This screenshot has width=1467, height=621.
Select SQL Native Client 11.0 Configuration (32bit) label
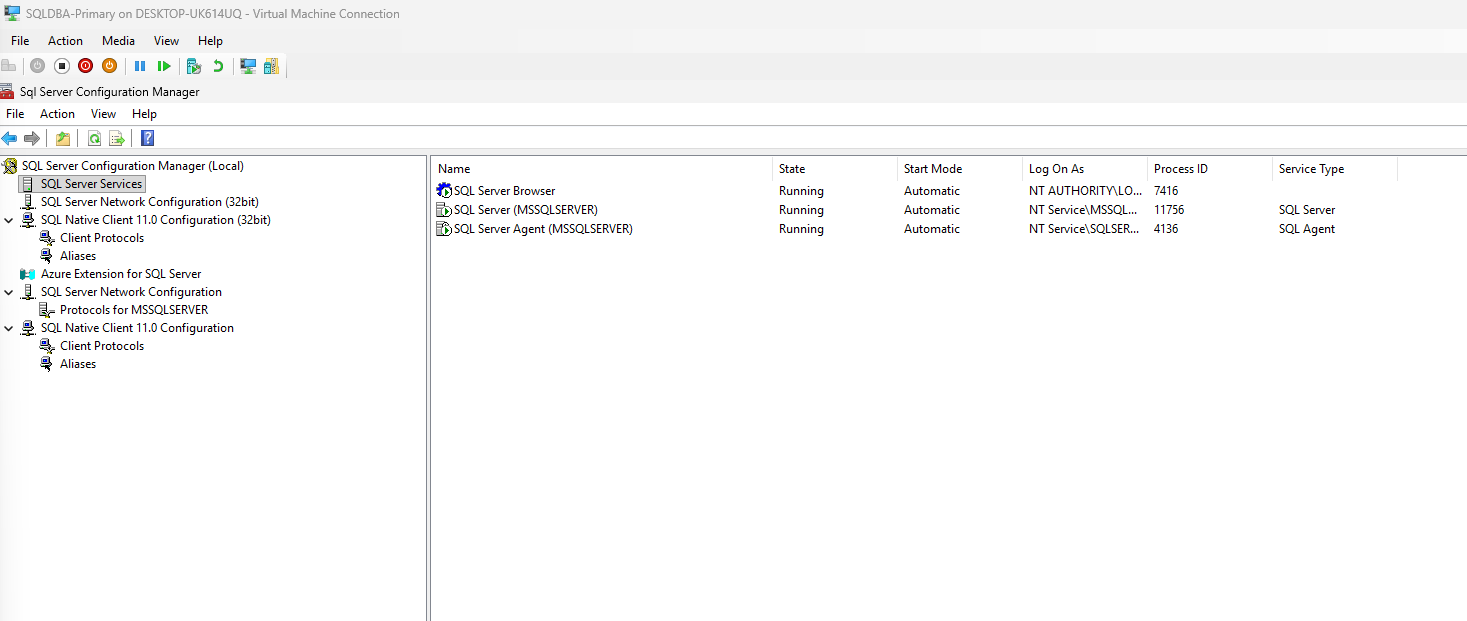[x=156, y=220]
